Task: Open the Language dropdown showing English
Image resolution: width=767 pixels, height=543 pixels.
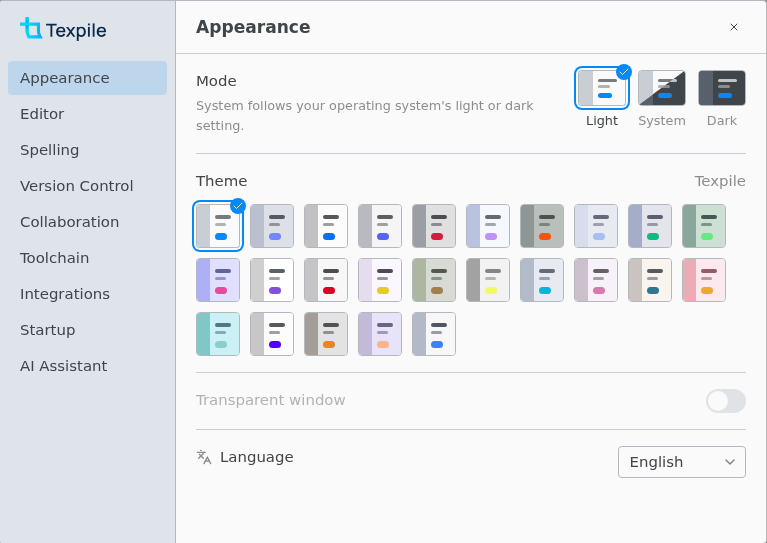Action: 681,462
